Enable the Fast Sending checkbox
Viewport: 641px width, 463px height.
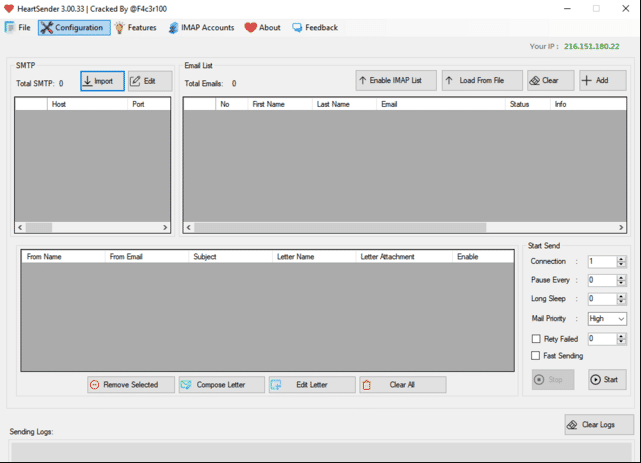(x=536, y=356)
